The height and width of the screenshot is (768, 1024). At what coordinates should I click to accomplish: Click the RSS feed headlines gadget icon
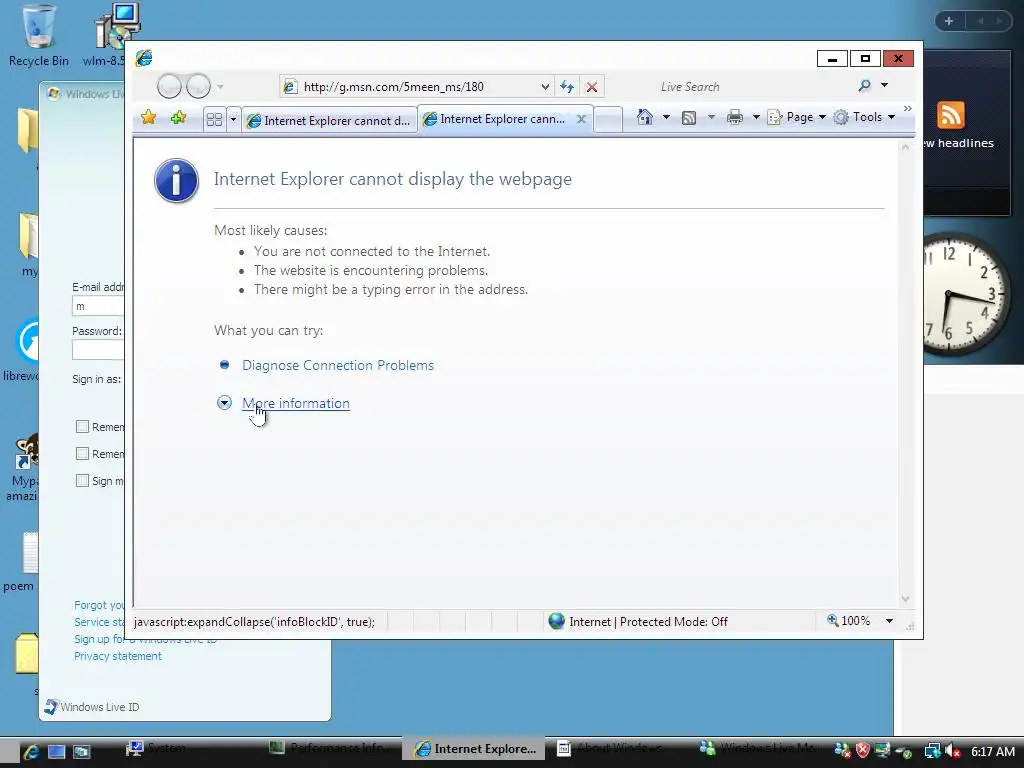[x=950, y=116]
